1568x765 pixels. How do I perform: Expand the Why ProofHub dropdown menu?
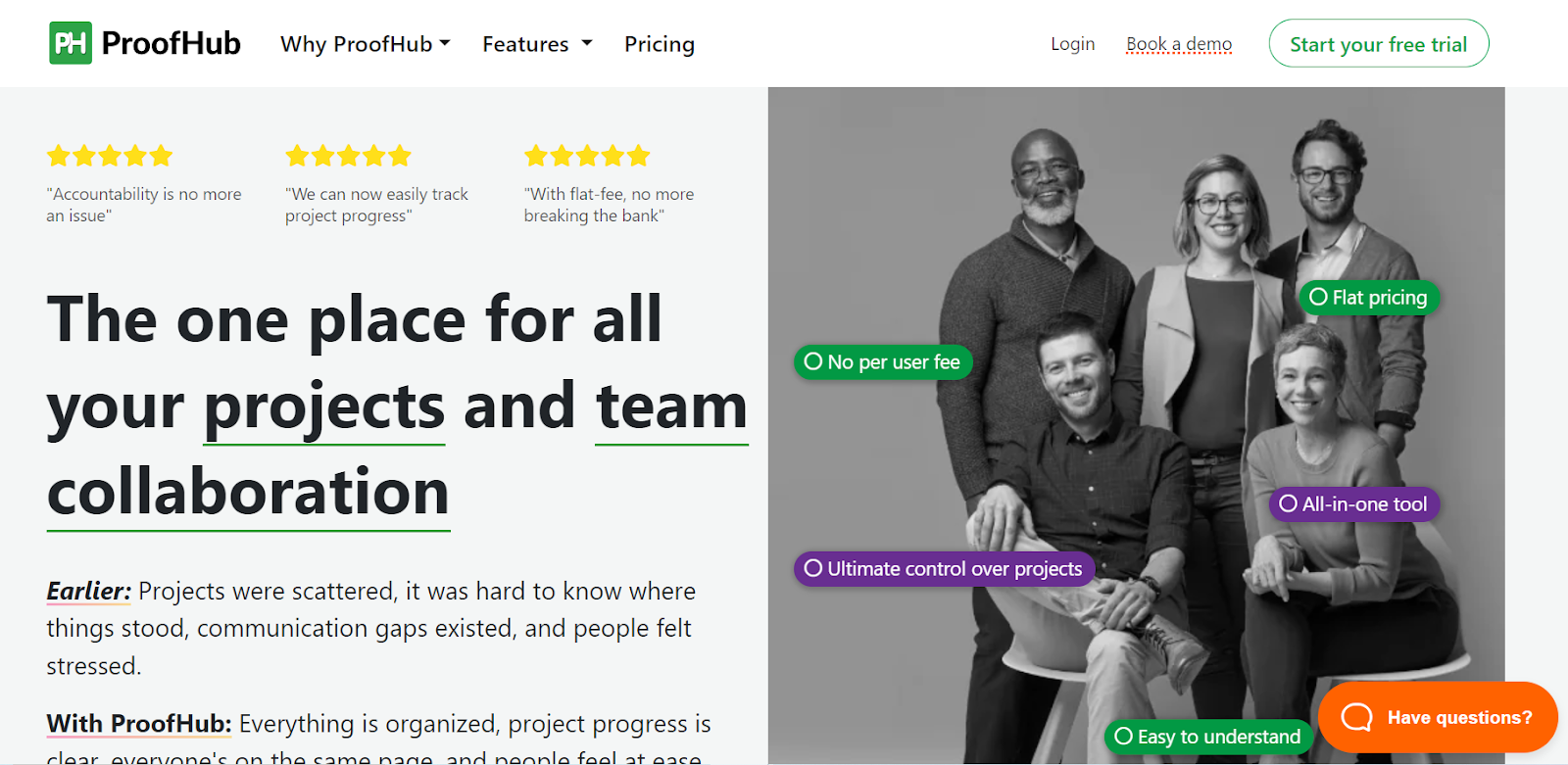point(365,44)
